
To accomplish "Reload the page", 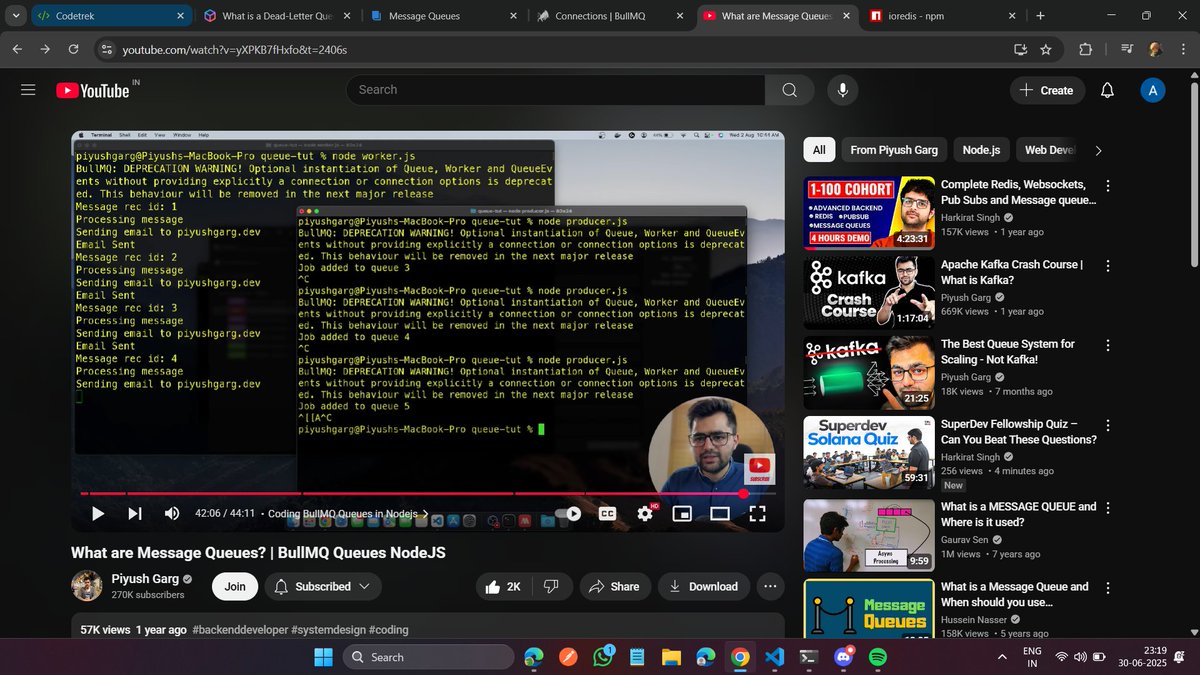I will [x=74, y=49].
